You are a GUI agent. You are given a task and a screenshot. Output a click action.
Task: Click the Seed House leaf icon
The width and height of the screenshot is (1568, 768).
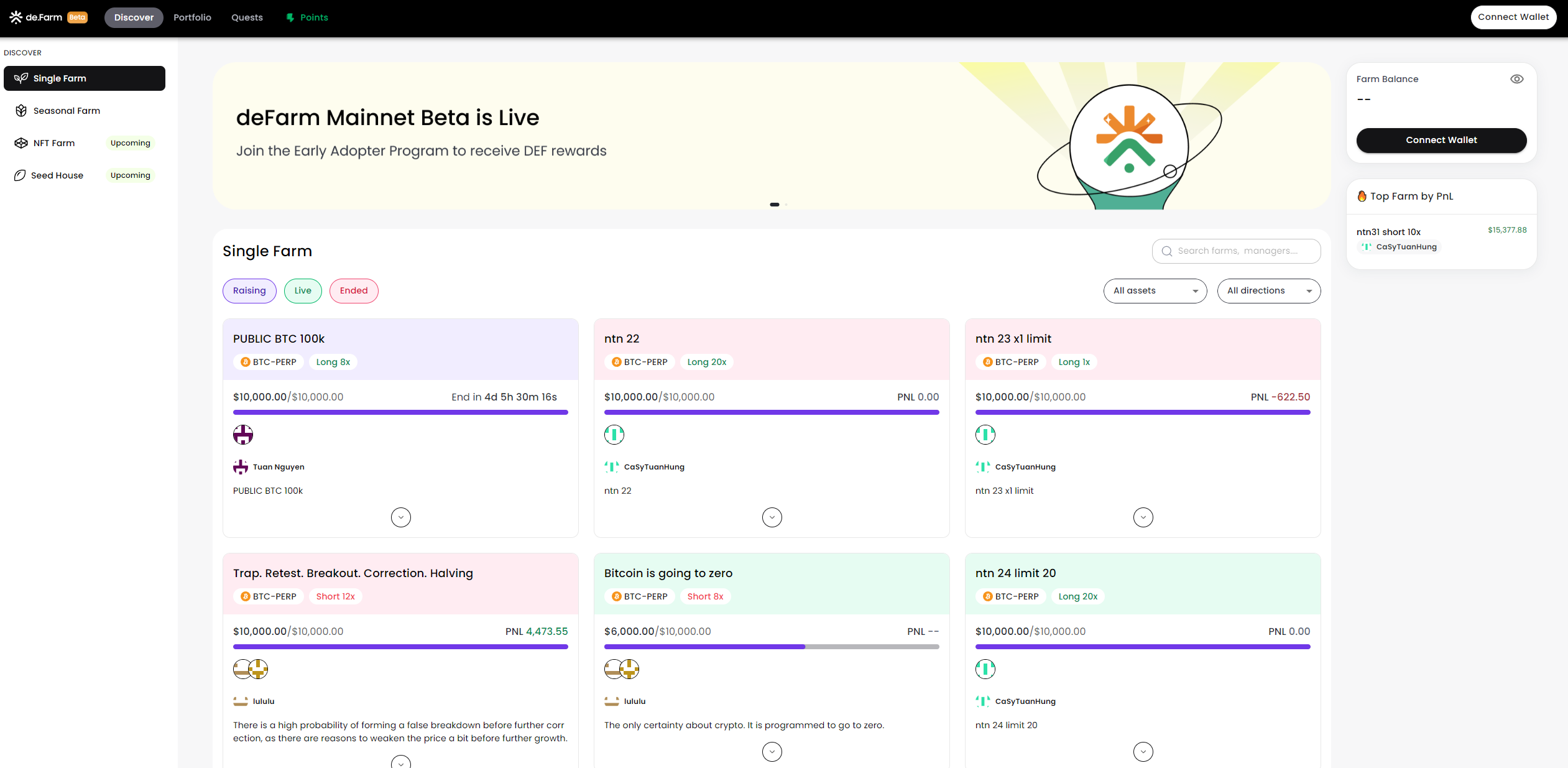click(20, 175)
